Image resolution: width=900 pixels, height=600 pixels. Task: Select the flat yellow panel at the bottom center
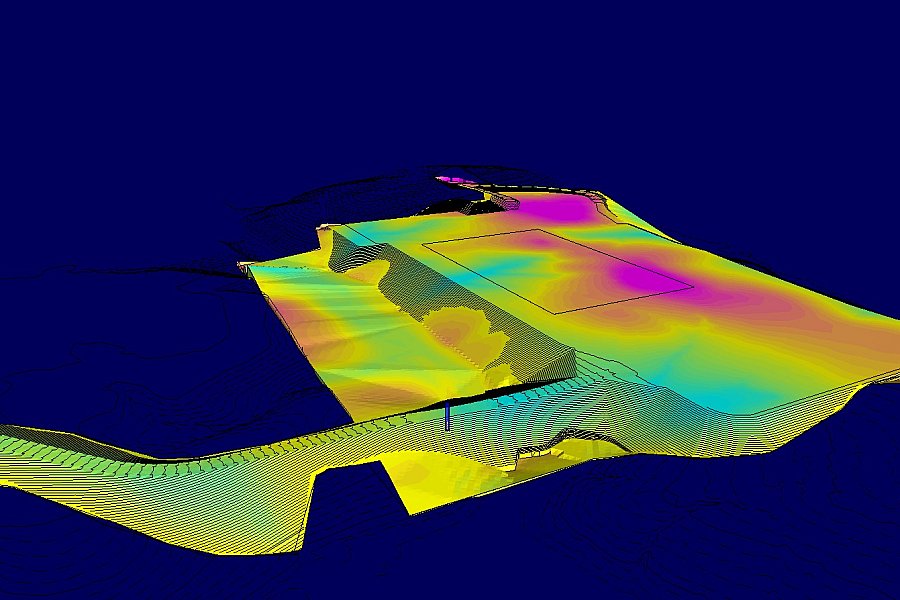(x=430, y=480)
